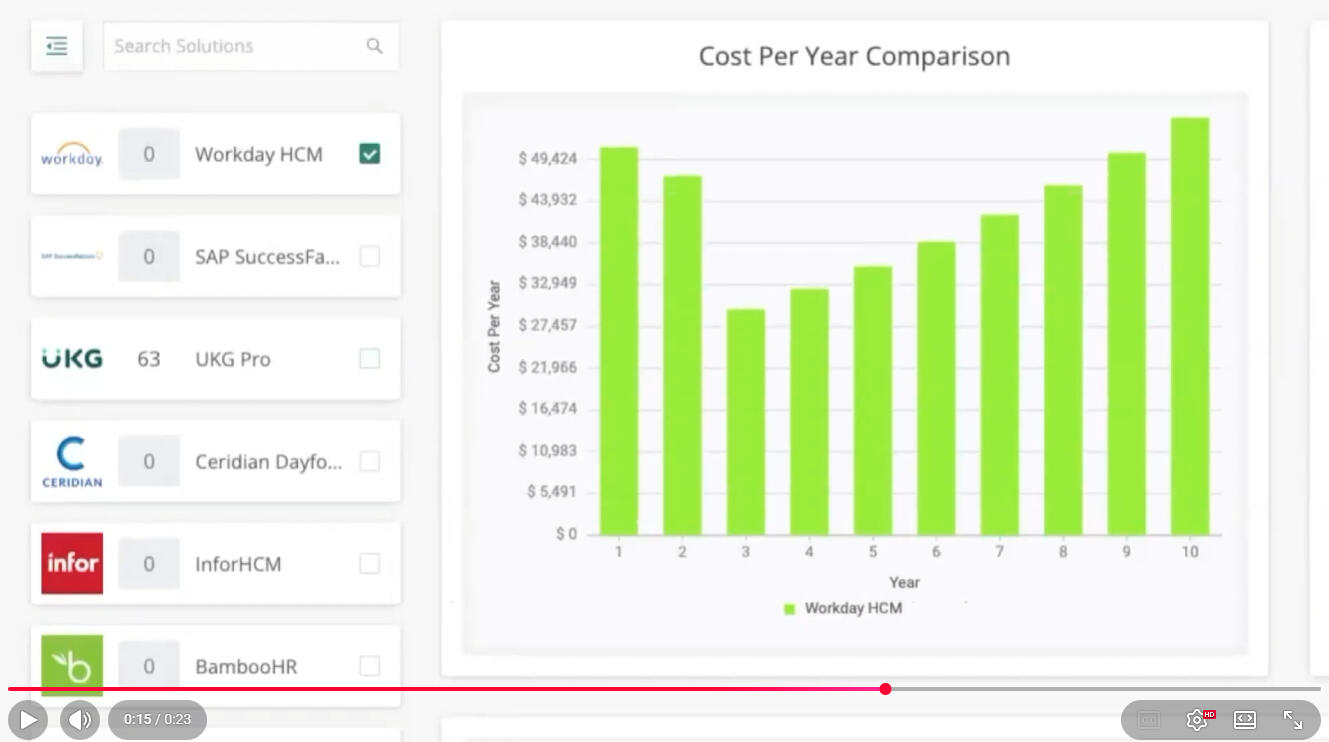Click the search magnifier icon
This screenshot has height=742, width=1329.
pos(375,46)
